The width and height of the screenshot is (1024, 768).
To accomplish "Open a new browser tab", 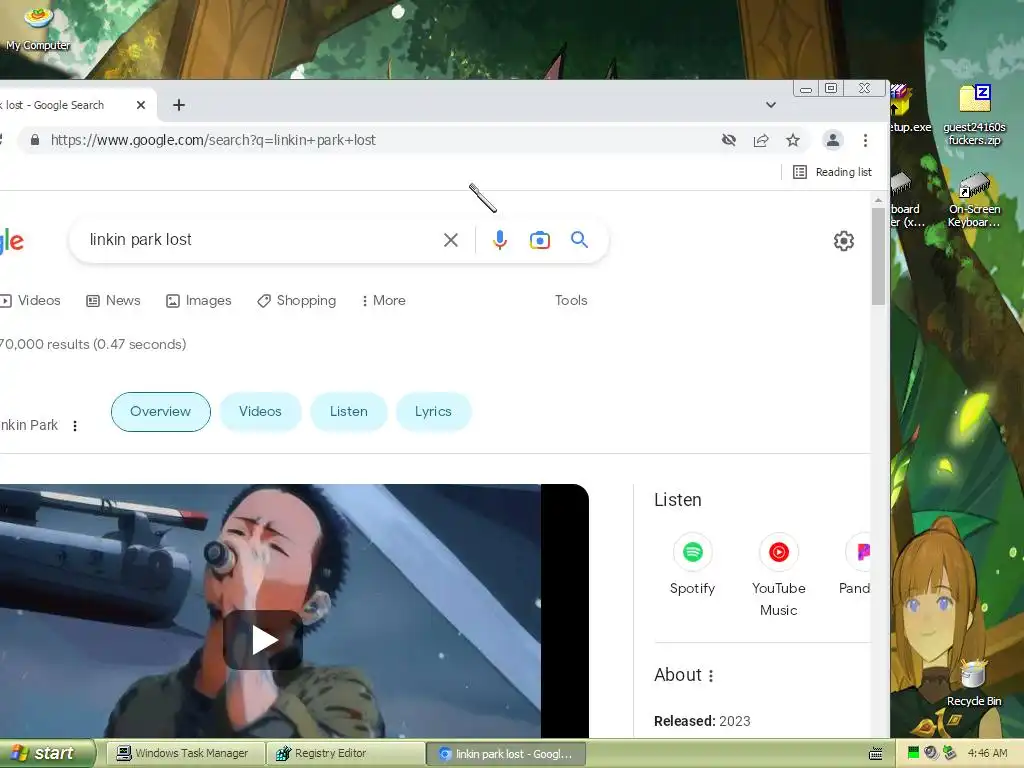I will click(179, 105).
